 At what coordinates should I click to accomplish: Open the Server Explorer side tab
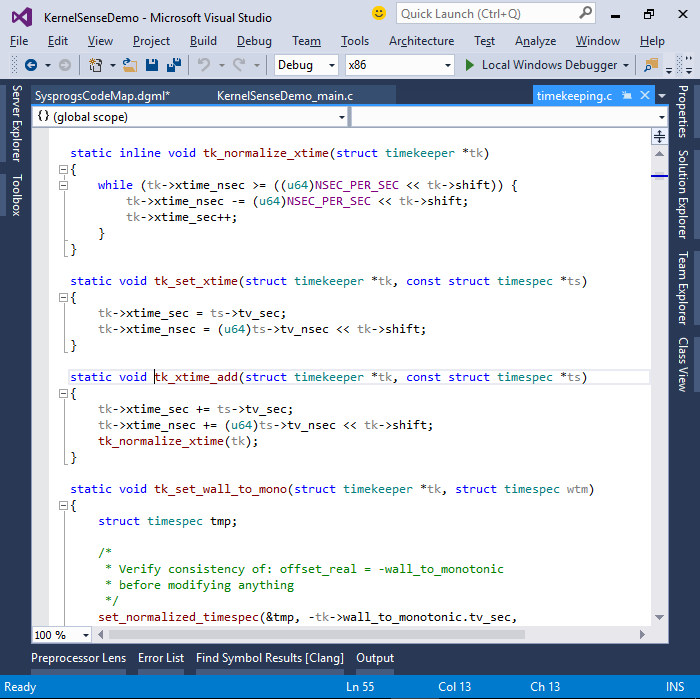pos(17,123)
